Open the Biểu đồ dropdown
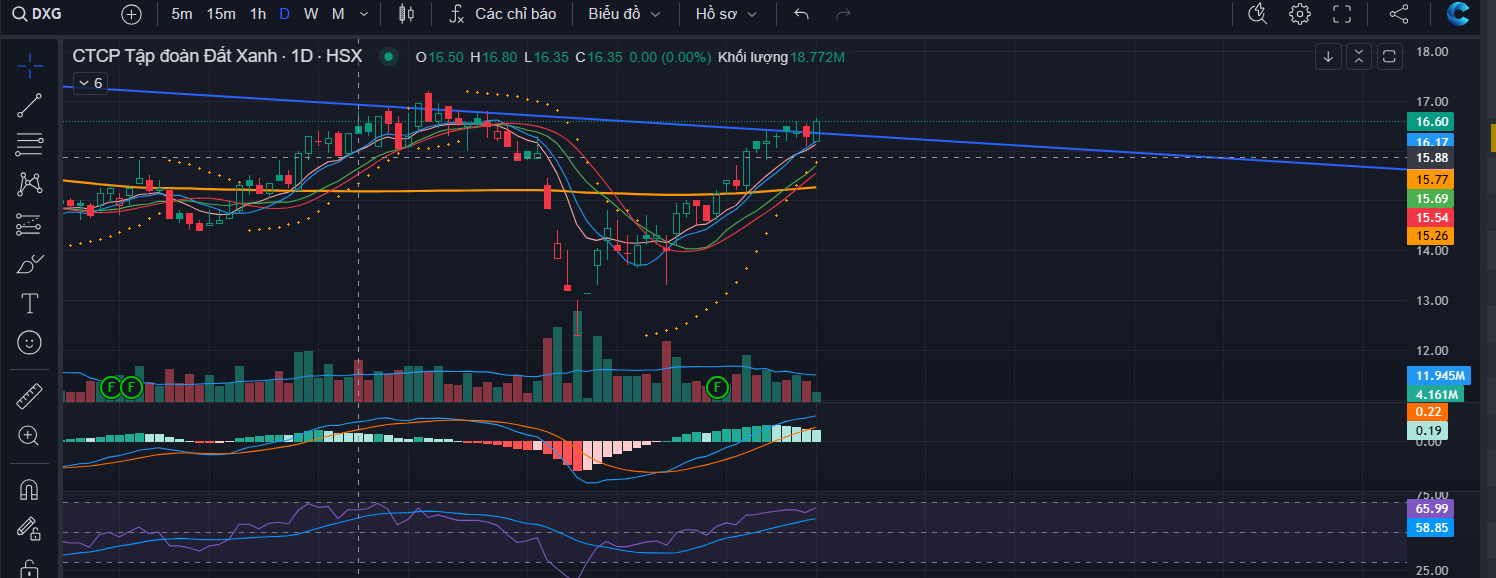The height and width of the screenshot is (578, 1496). click(x=625, y=14)
